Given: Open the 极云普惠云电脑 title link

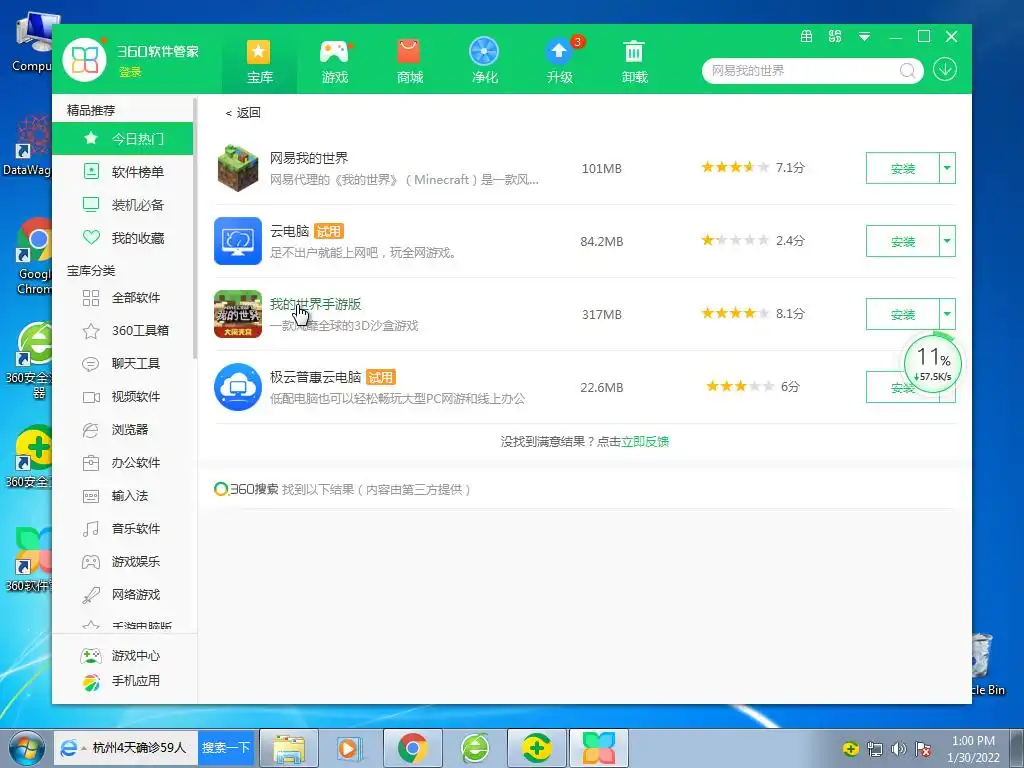Looking at the screenshot, I should click(315, 377).
